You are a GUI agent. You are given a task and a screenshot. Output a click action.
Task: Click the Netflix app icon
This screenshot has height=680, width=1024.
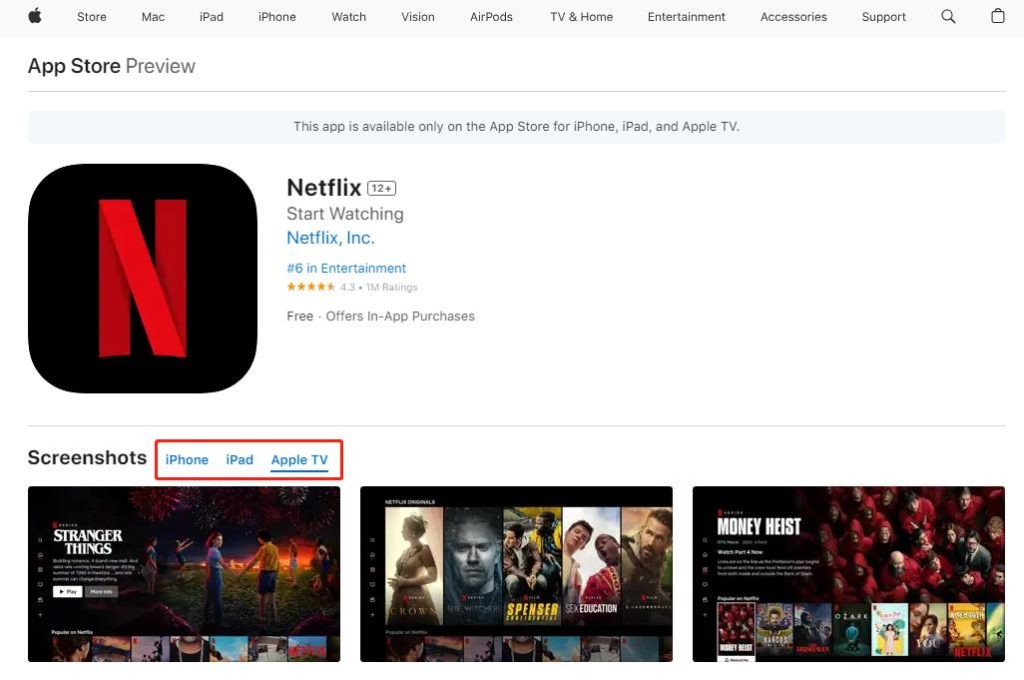point(142,278)
